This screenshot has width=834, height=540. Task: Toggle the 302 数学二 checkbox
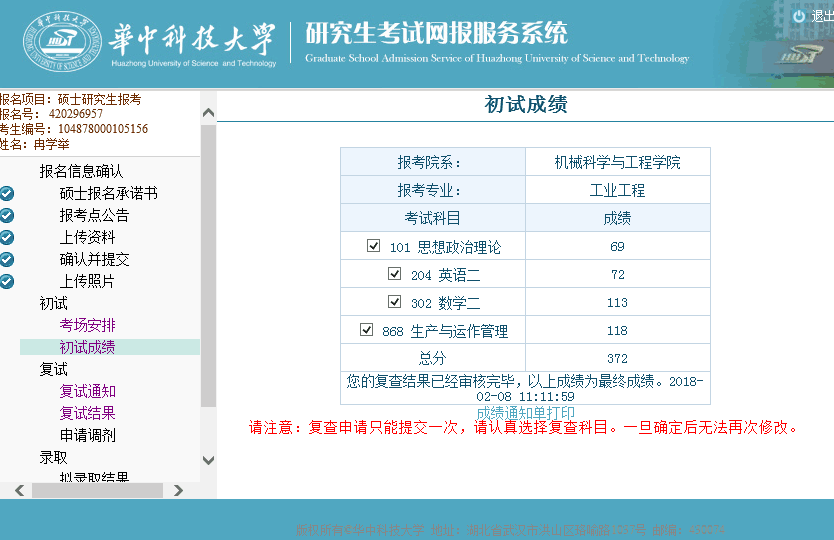pos(395,302)
